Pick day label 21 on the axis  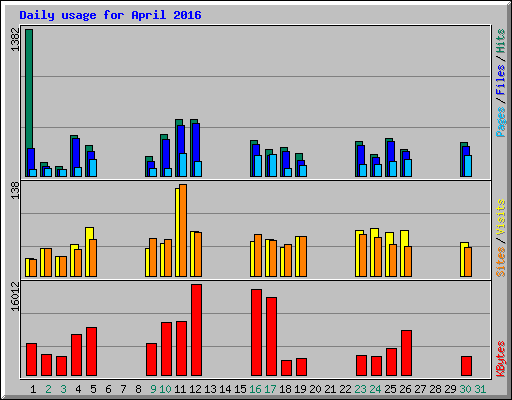(330, 389)
